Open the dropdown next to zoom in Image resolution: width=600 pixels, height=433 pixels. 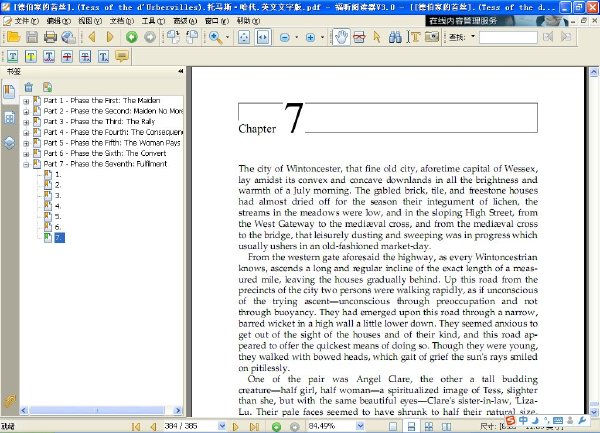(322, 37)
